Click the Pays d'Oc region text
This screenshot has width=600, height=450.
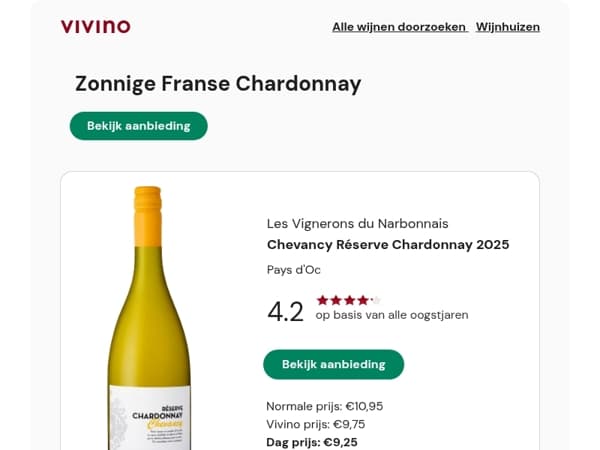click(x=293, y=270)
